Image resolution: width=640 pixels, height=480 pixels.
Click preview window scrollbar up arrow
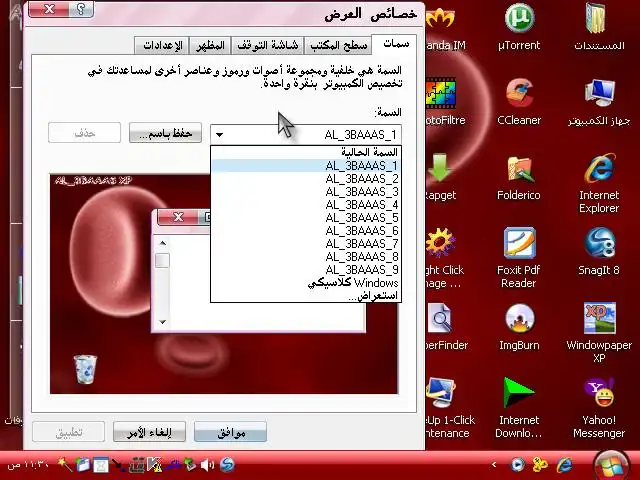coord(162,243)
